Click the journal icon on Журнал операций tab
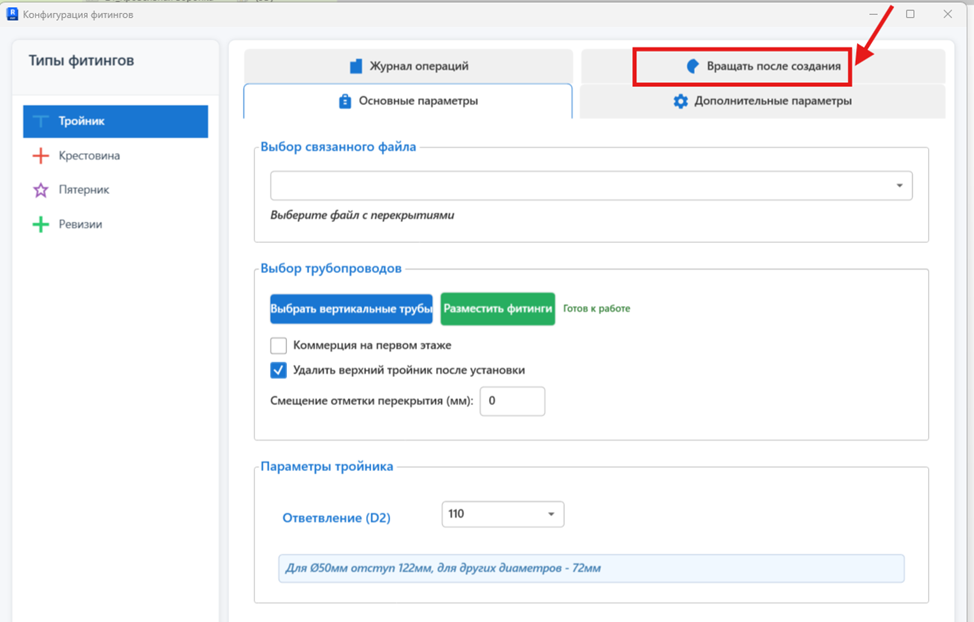 click(x=356, y=66)
